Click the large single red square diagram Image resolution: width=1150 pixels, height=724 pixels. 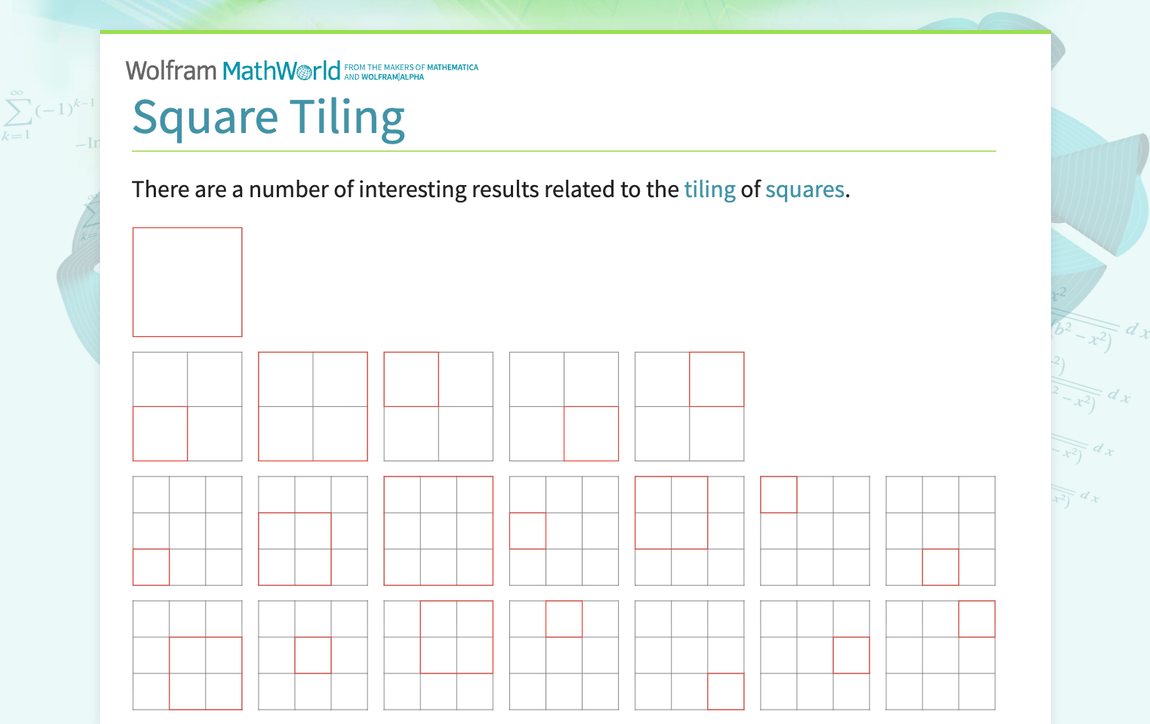pyautogui.click(x=187, y=281)
